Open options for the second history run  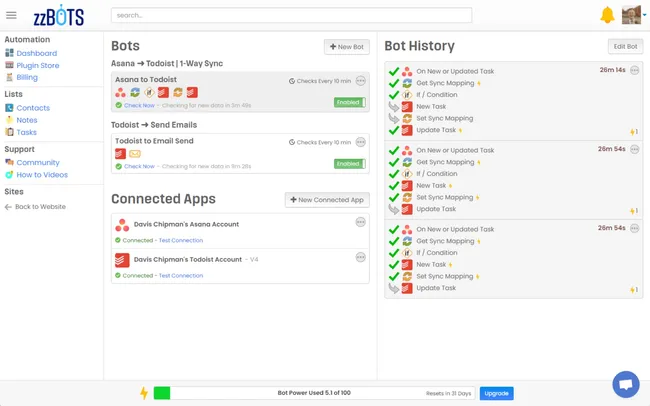pyautogui.click(x=635, y=149)
